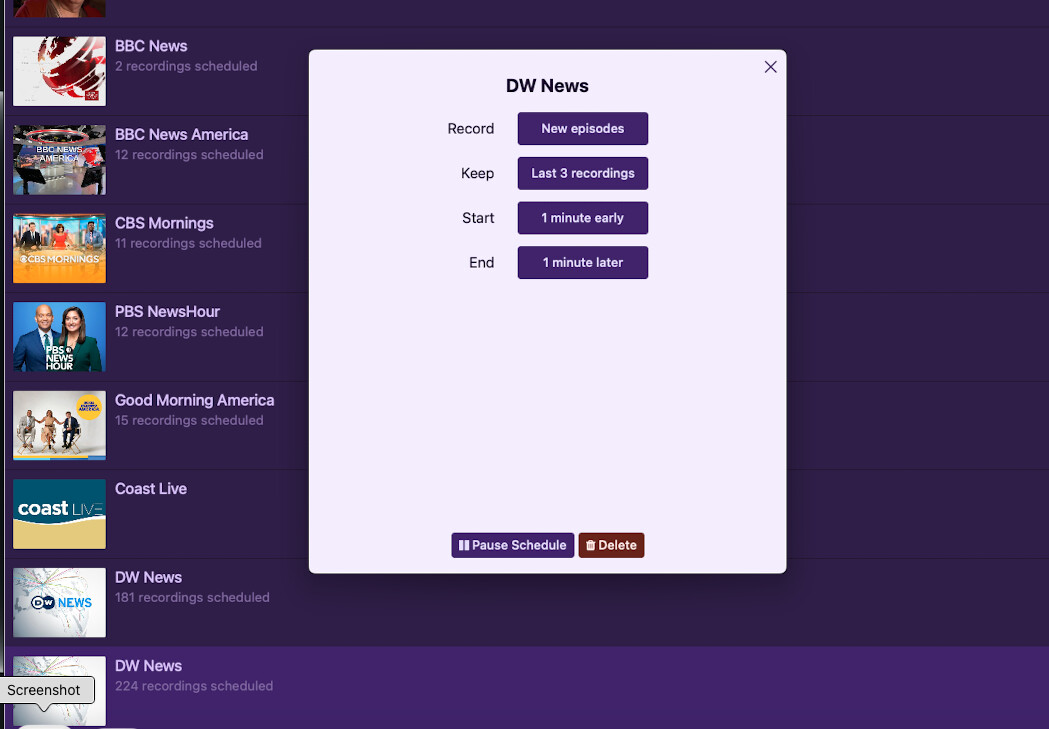The width and height of the screenshot is (1049, 729).
Task: Delete the DW News recording schedule
Action: (x=611, y=545)
